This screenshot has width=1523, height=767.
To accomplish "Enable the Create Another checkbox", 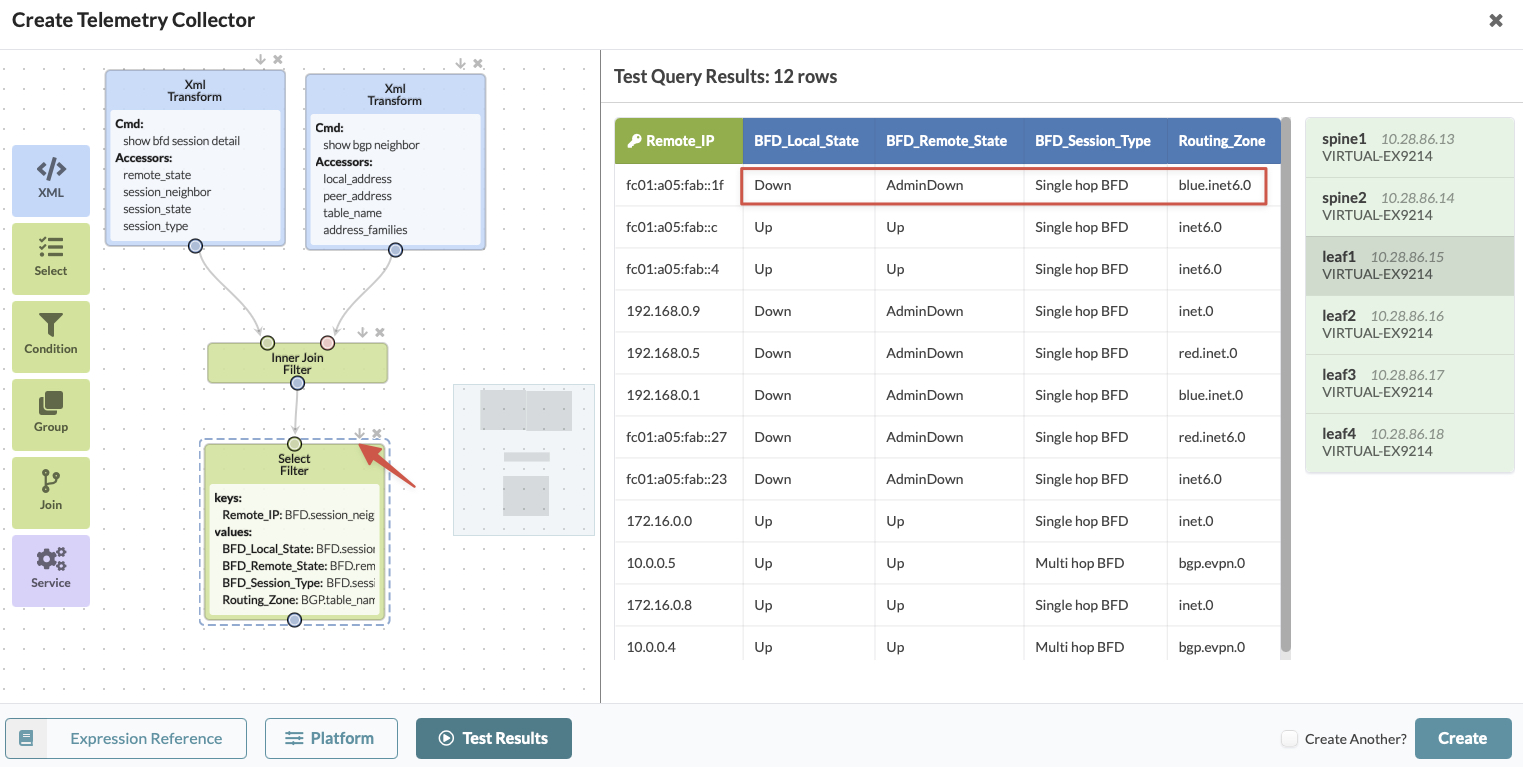I will point(1290,739).
